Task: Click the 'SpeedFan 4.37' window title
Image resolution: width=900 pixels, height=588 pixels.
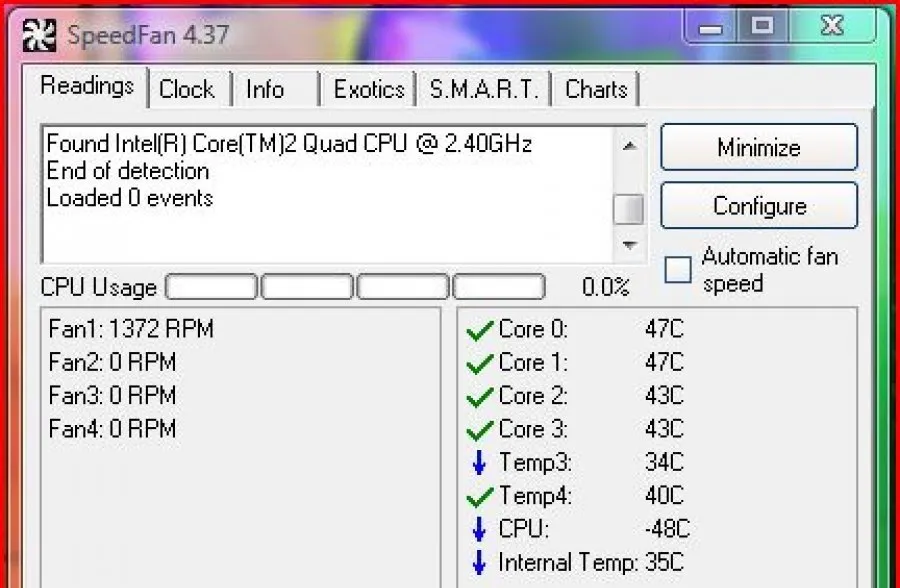Action: (148, 35)
